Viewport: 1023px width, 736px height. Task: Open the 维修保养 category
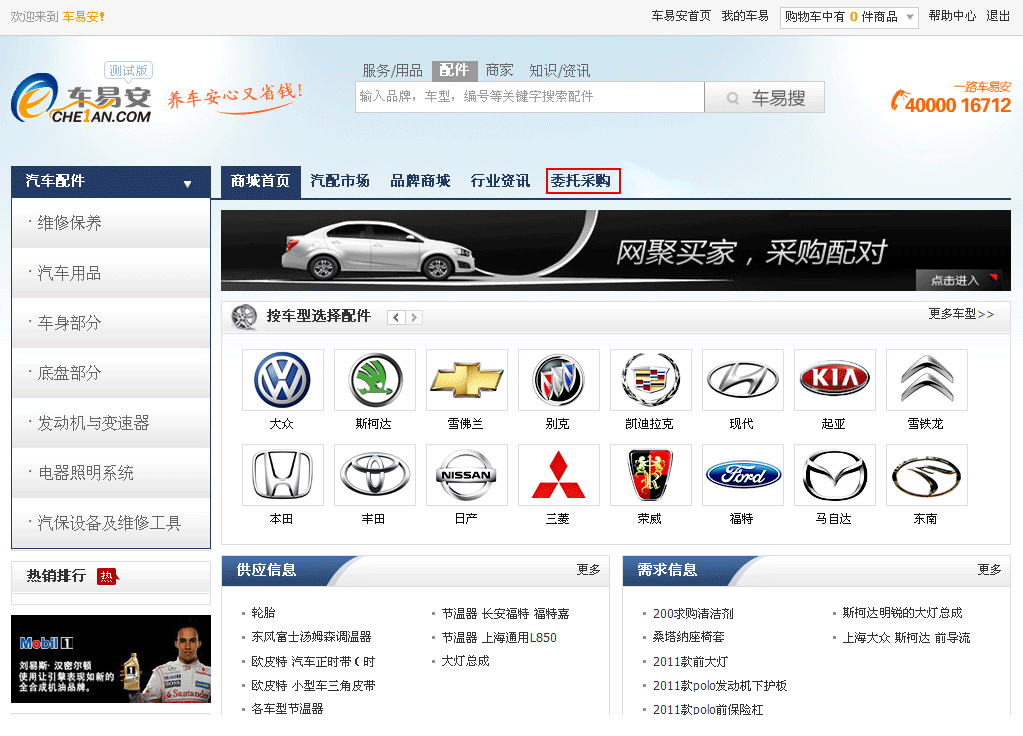111,223
